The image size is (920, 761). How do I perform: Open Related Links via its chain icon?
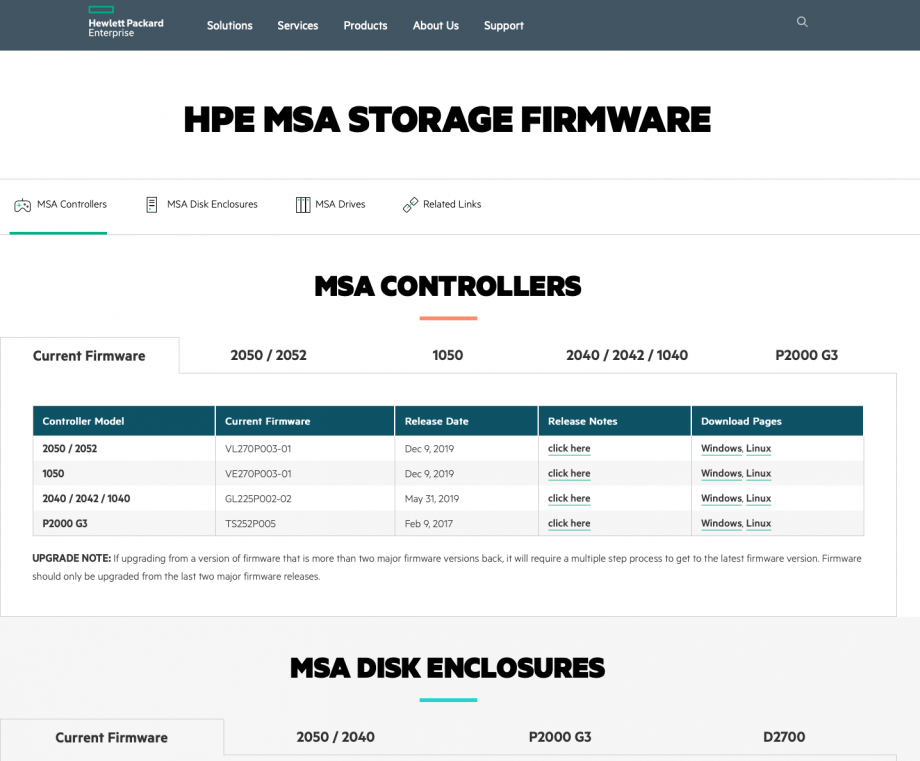(409, 204)
